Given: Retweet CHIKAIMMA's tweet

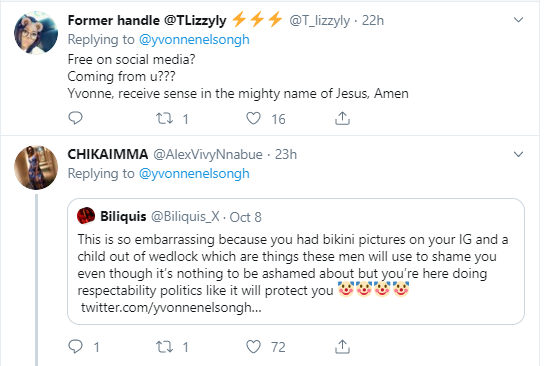Looking at the screenshot, I should click(164, 347).
